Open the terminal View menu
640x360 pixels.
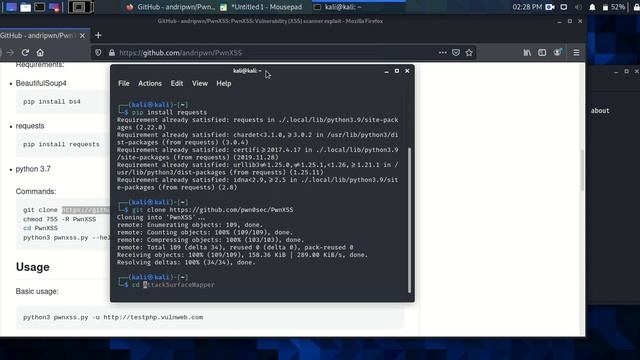[x=200, y=83]
